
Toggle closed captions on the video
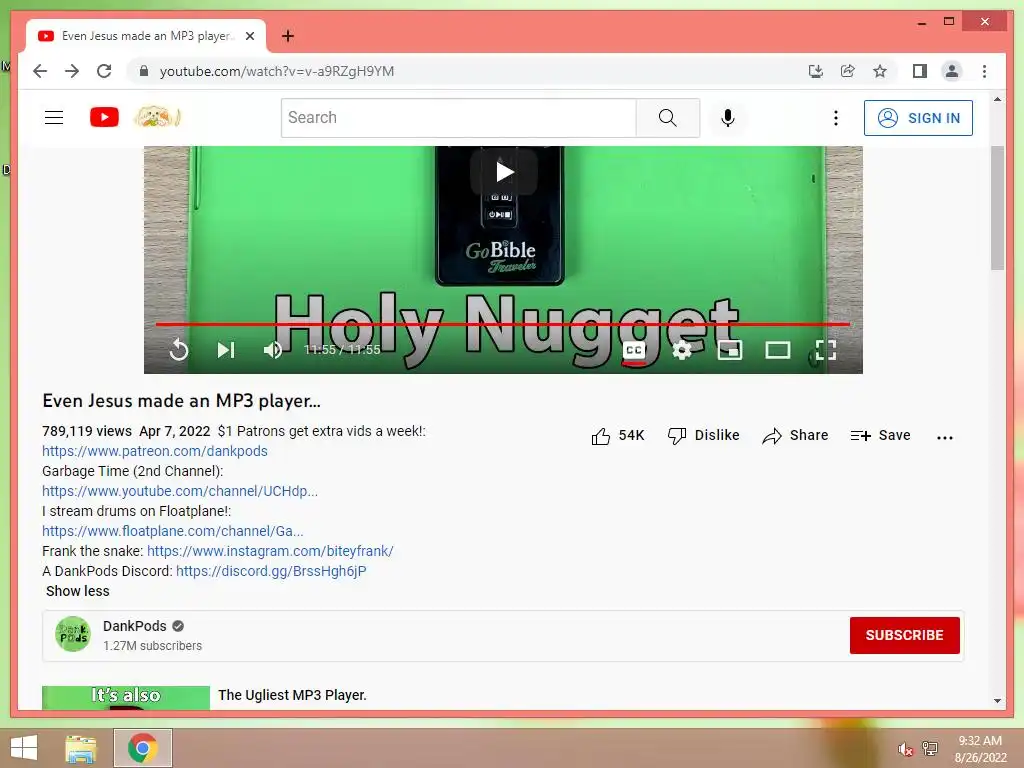(633, 350)
